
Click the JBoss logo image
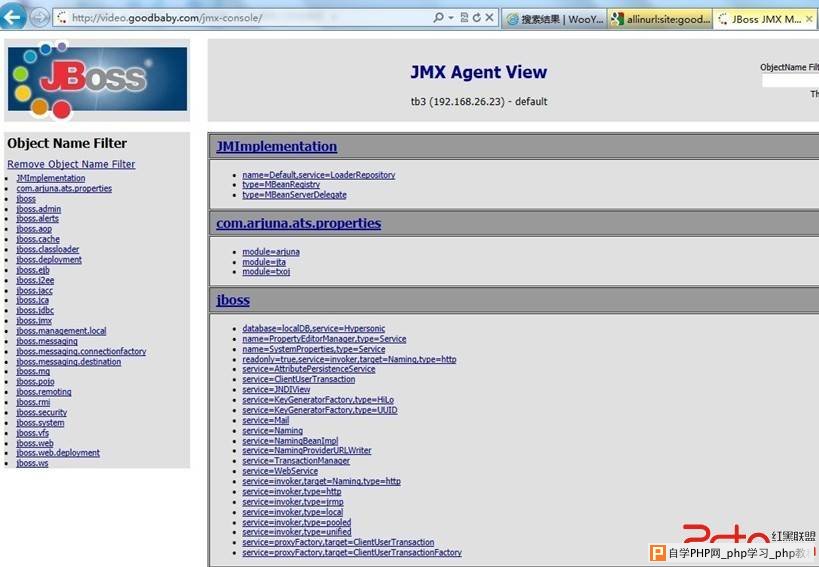97,79
